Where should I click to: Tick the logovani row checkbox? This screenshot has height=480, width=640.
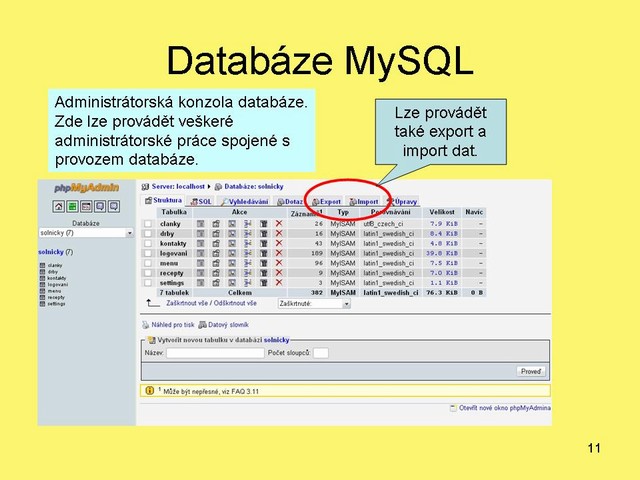pos(148,253)
